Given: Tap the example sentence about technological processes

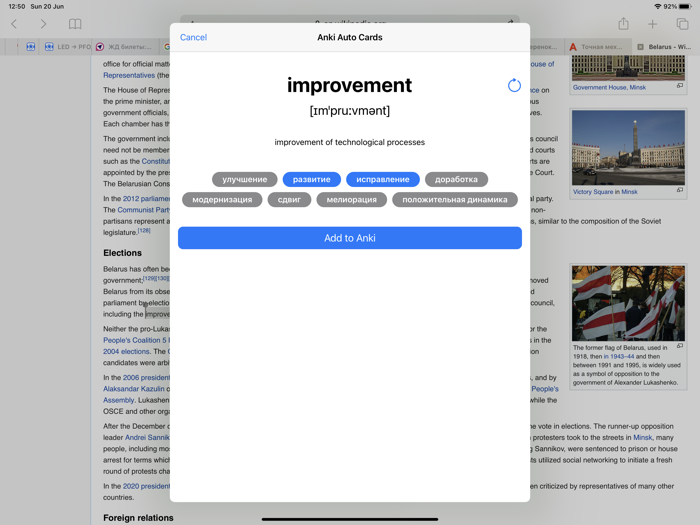Looking at the screenshot, I should point(350,142).
